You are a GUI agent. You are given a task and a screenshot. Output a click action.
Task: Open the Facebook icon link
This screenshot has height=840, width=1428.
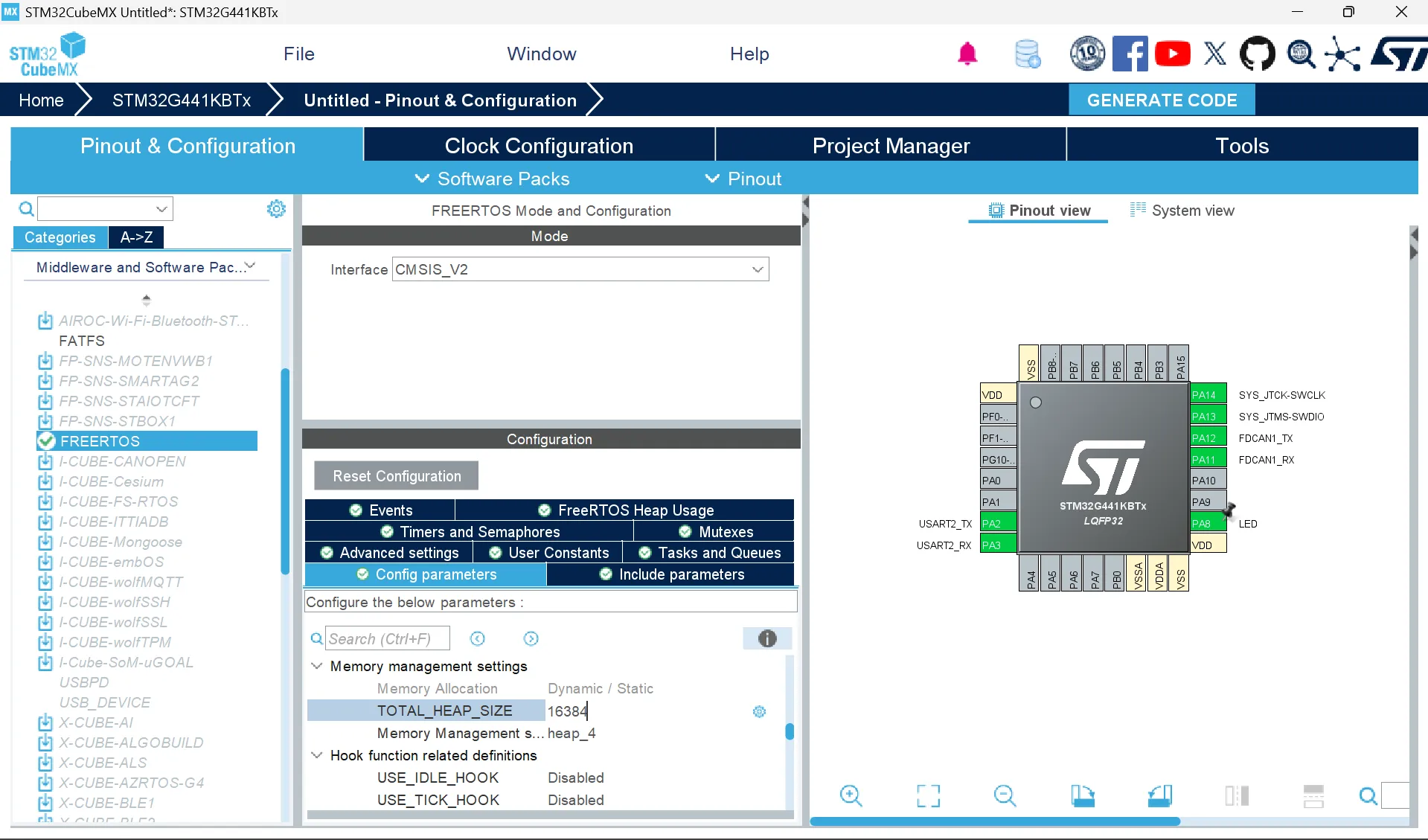tap(1130, 54)
